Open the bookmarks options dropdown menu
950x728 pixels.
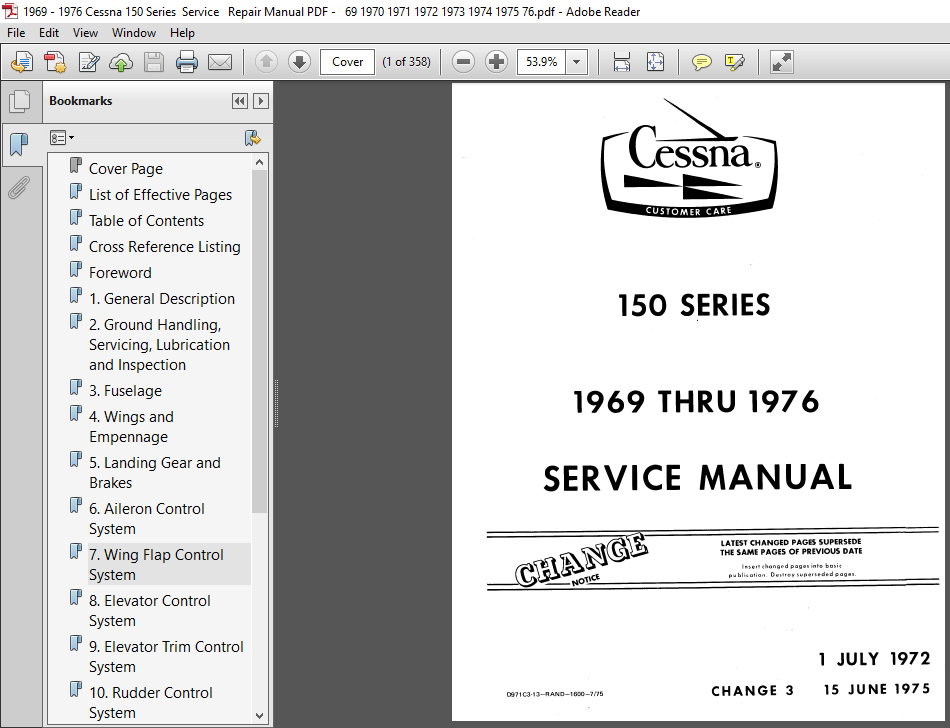click(x=62, y=138)
